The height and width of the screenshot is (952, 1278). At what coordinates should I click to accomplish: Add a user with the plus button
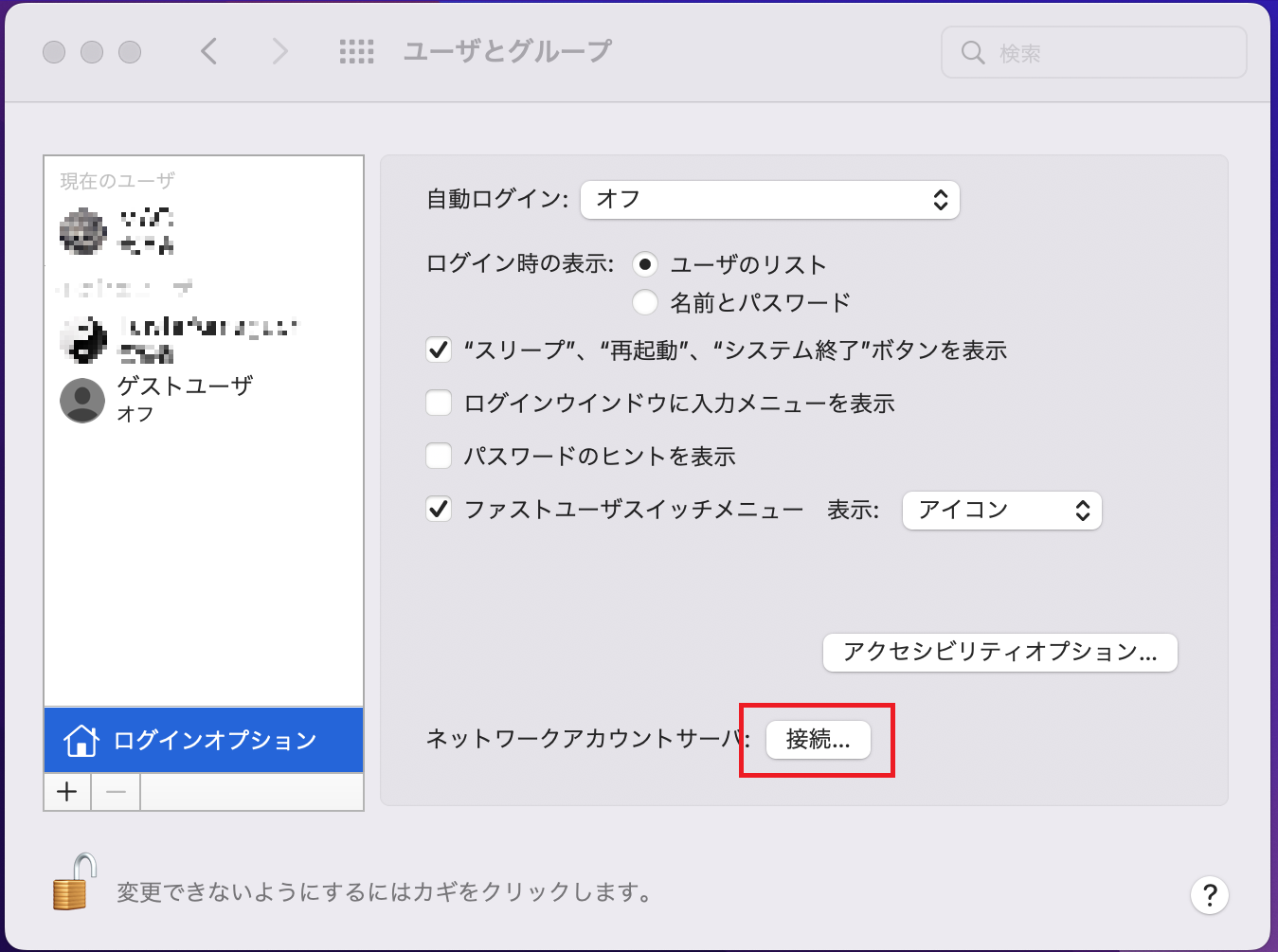[x=67, y=792]
